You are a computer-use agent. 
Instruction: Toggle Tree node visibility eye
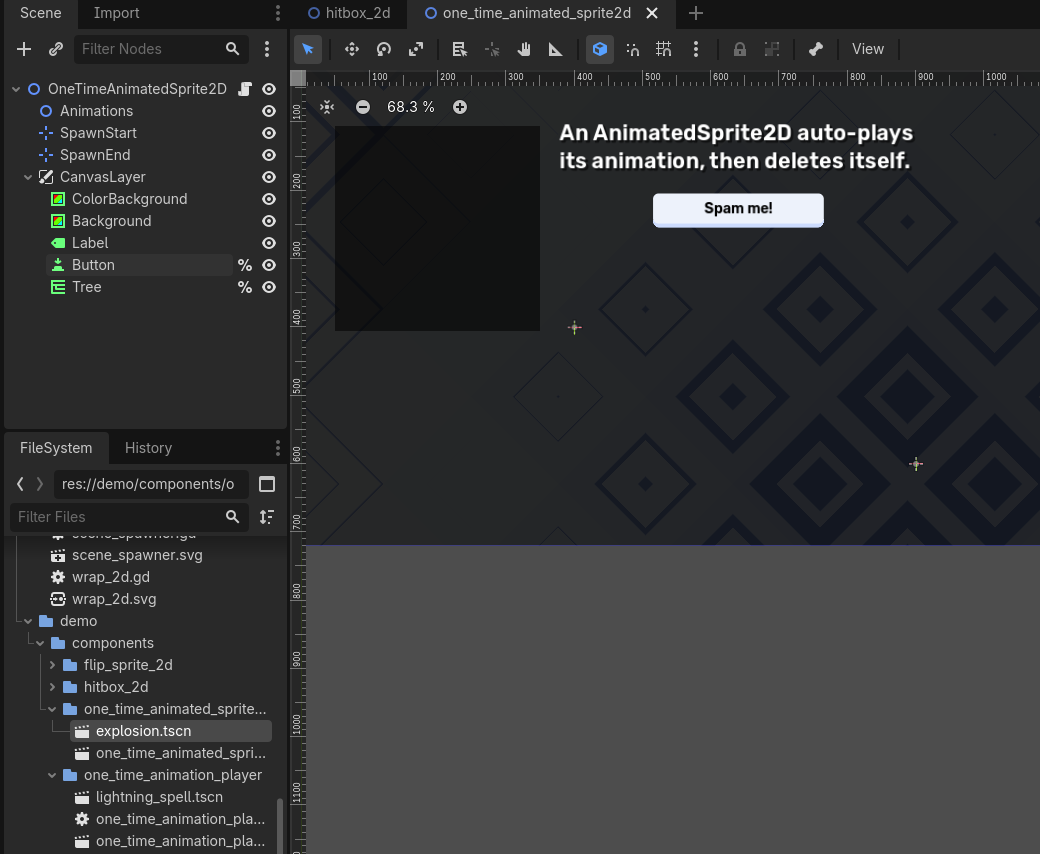point(269,287)
